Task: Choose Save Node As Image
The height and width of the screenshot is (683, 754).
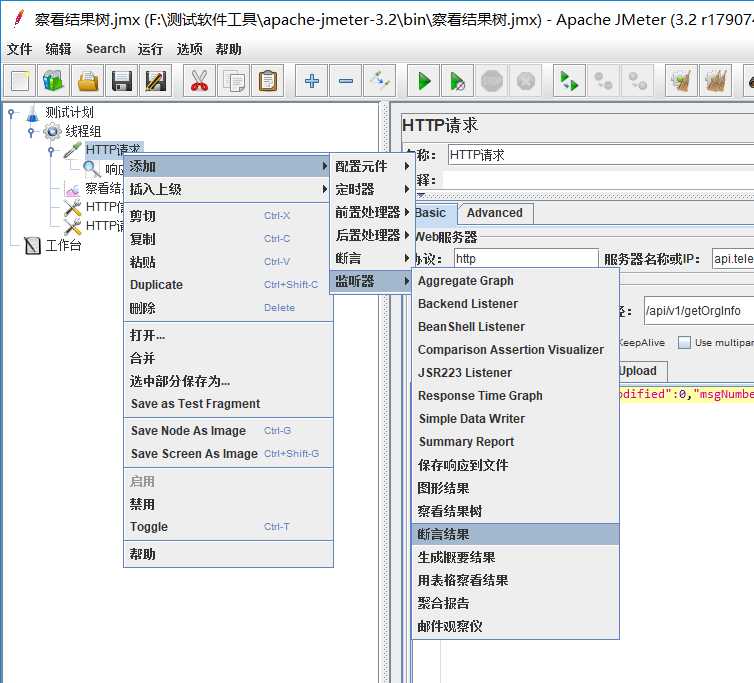Action: point(228,430)
